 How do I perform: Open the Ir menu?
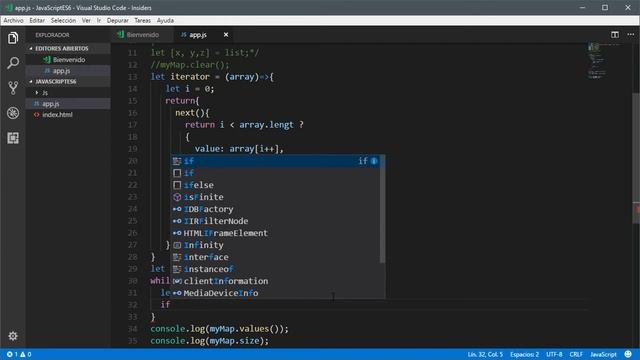coord(99,20)
